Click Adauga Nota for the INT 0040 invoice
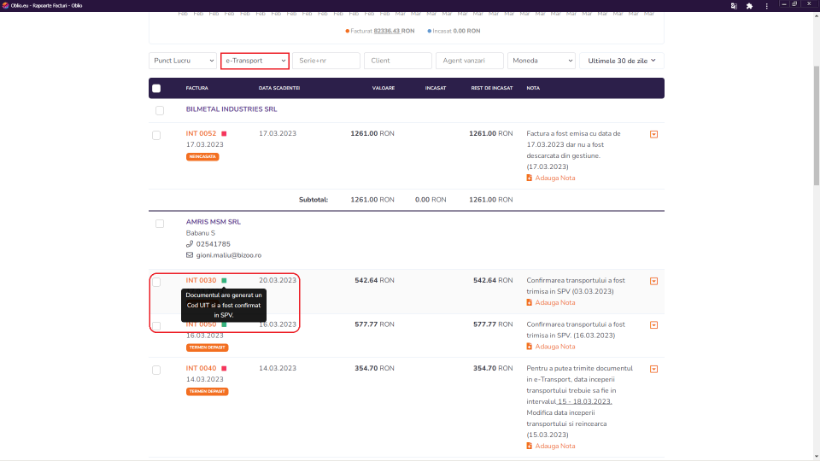820x461 pixels. click(555, 446)
